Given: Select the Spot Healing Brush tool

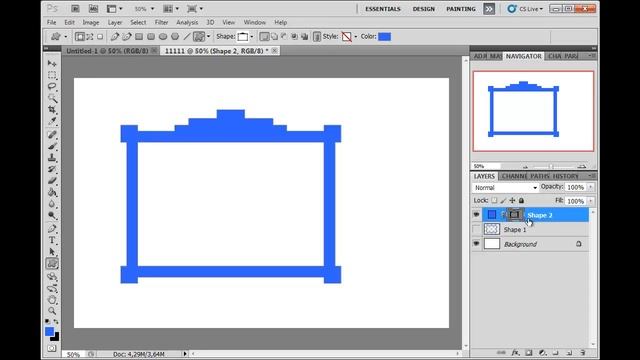Looking at the screenshot, I should coord(52,134).
